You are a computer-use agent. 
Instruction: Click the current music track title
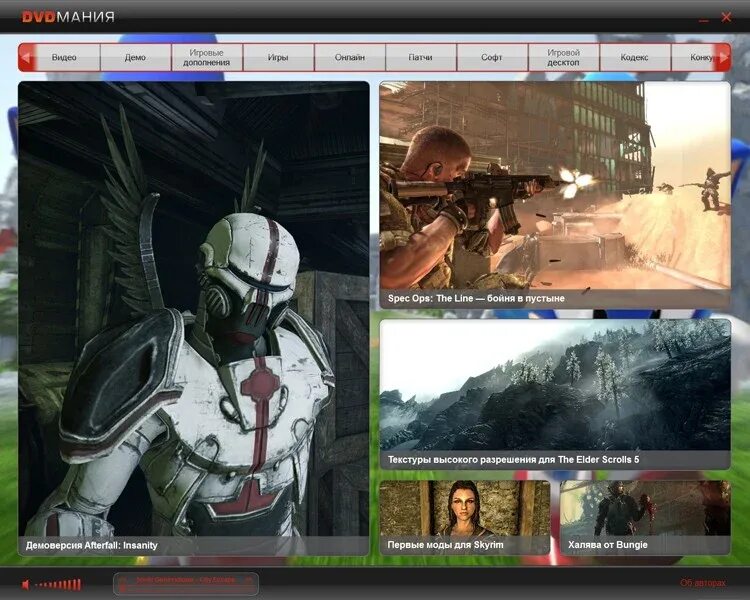click(186, 580)
